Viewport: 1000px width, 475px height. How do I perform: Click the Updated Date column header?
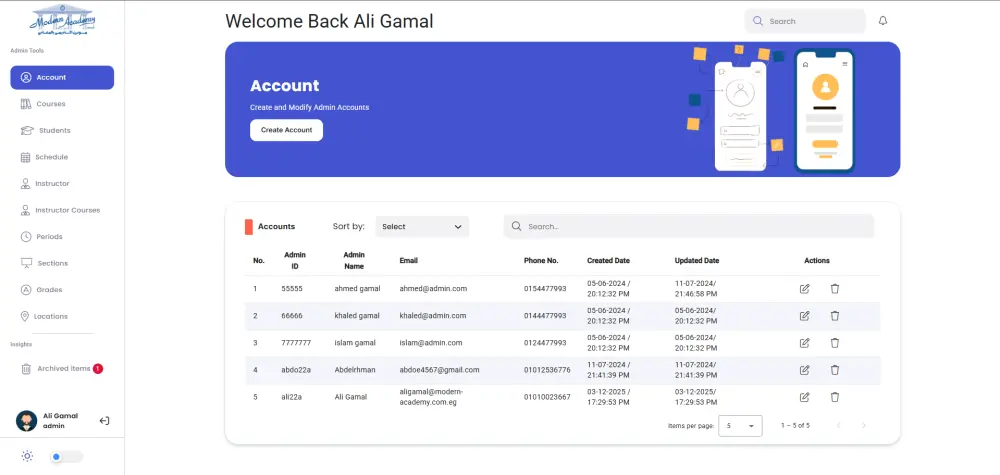[697, 261]
